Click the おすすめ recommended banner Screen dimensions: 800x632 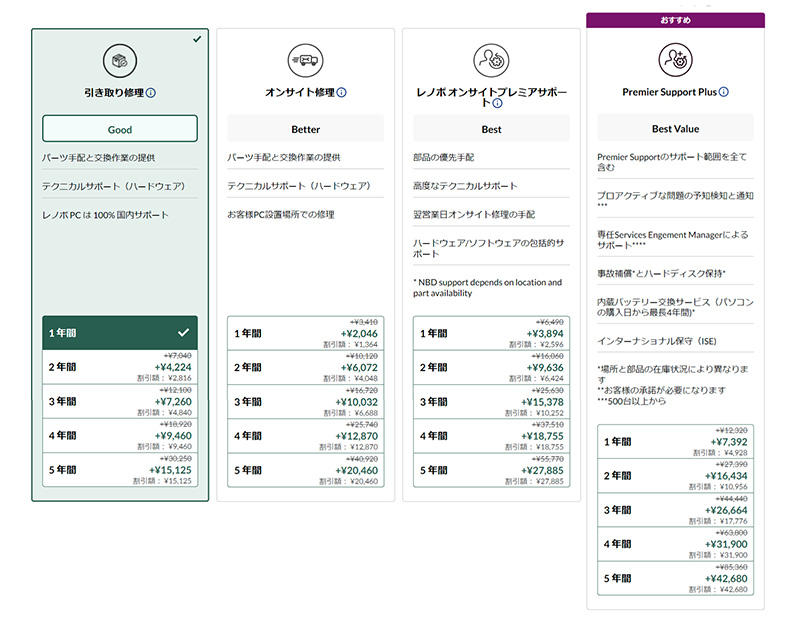676,20
